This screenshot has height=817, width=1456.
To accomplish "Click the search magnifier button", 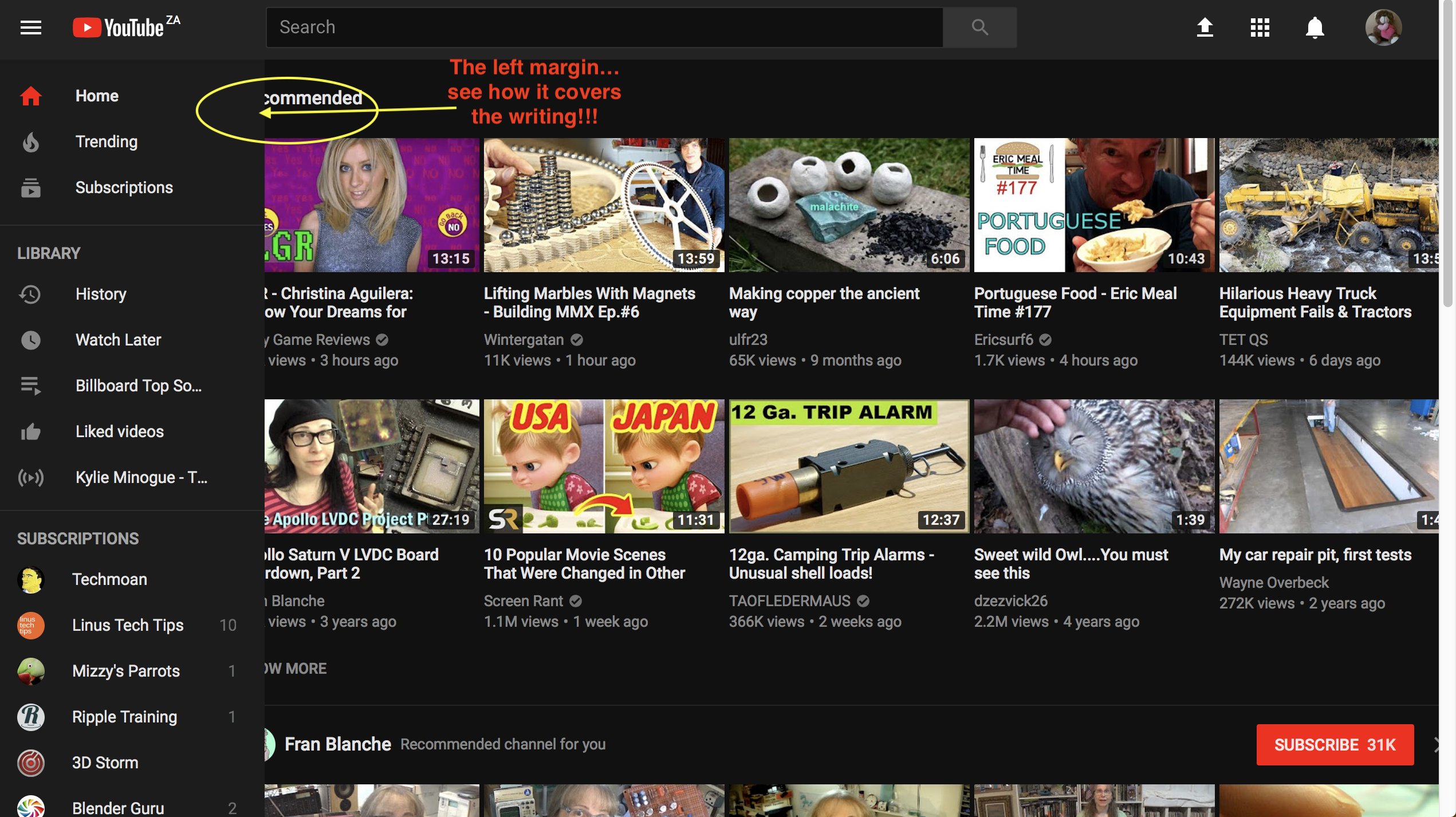I will pos(979,27).
